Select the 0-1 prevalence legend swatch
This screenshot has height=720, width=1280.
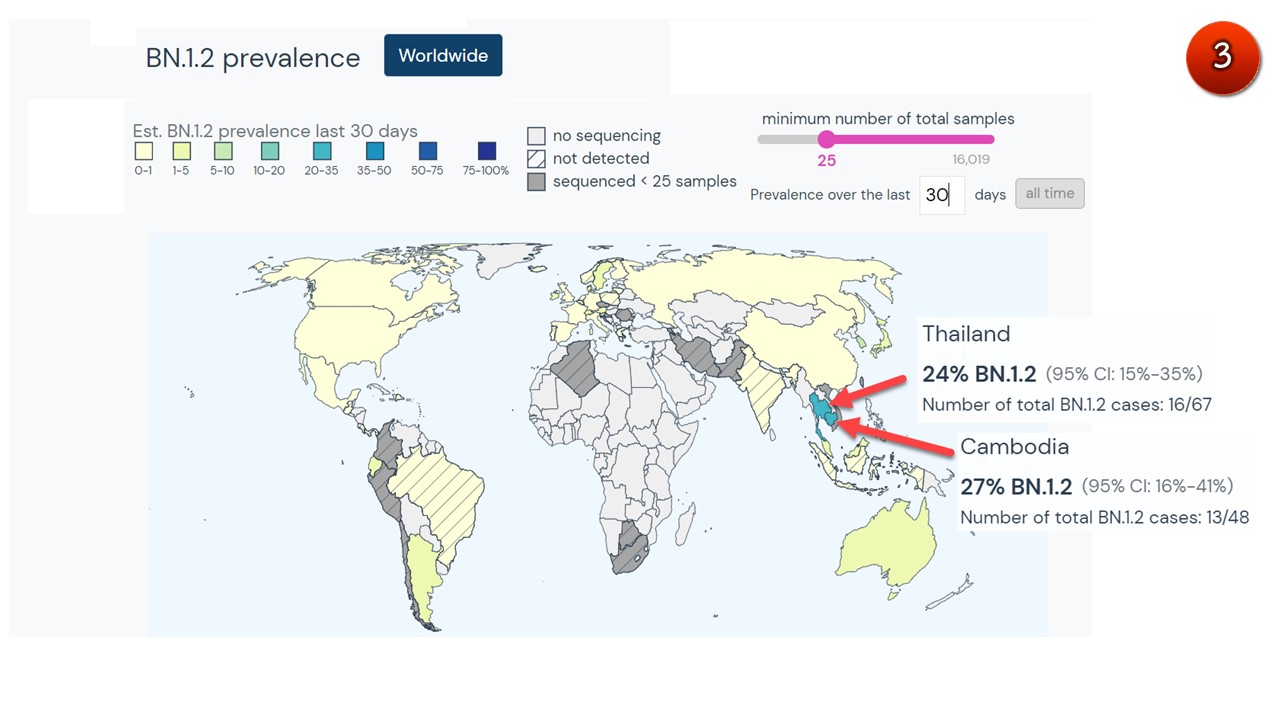pyautogui.click(x=144, y=152)
